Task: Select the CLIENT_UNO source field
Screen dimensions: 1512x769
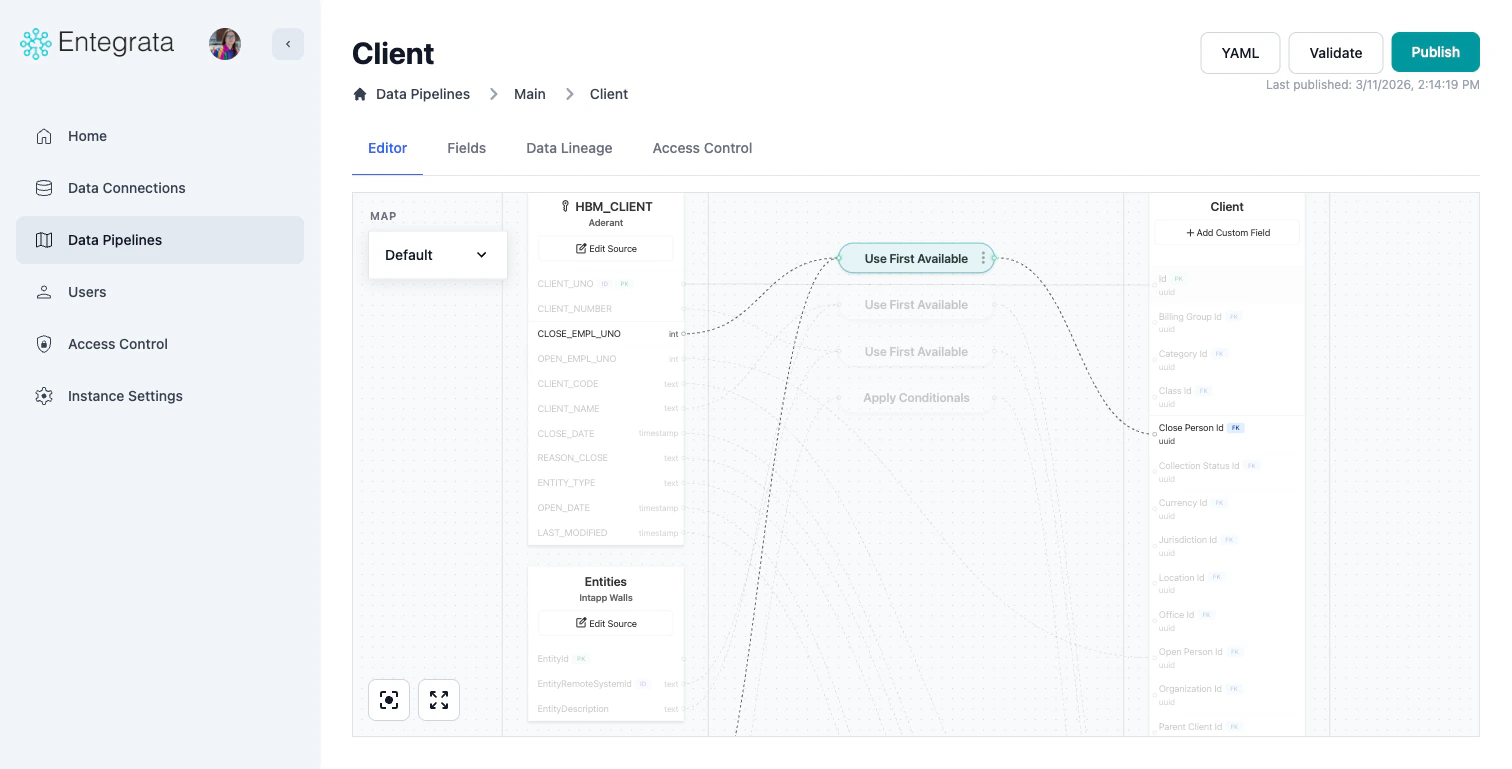Action: pos(606,284)
